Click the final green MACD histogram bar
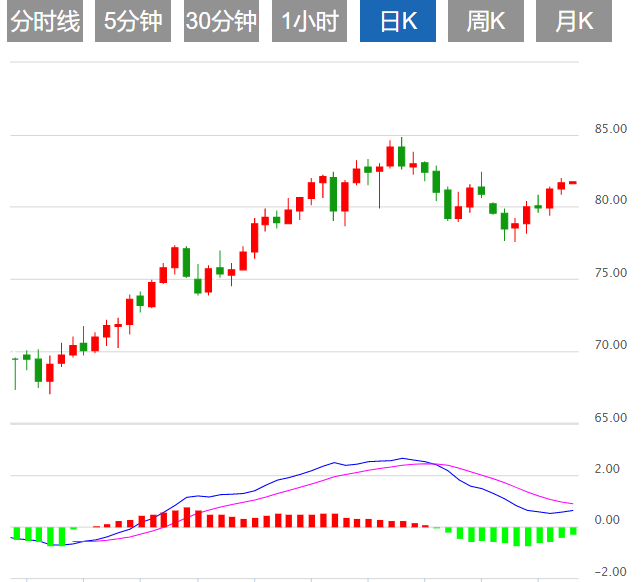The image size is (641, 582). [x=573, y=531]
